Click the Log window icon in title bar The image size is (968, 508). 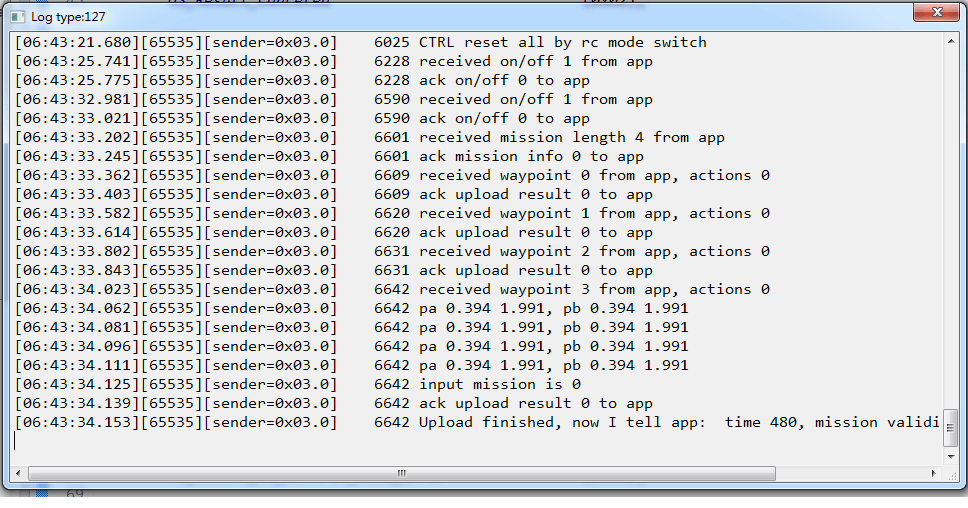pyautogui.click(x=17, y=17)
